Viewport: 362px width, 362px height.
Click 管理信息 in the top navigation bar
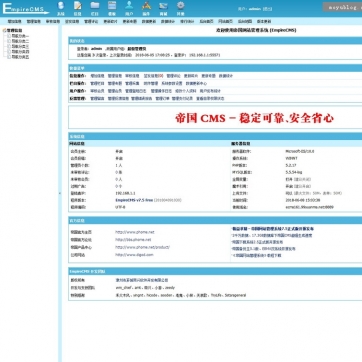pos(34,21)
